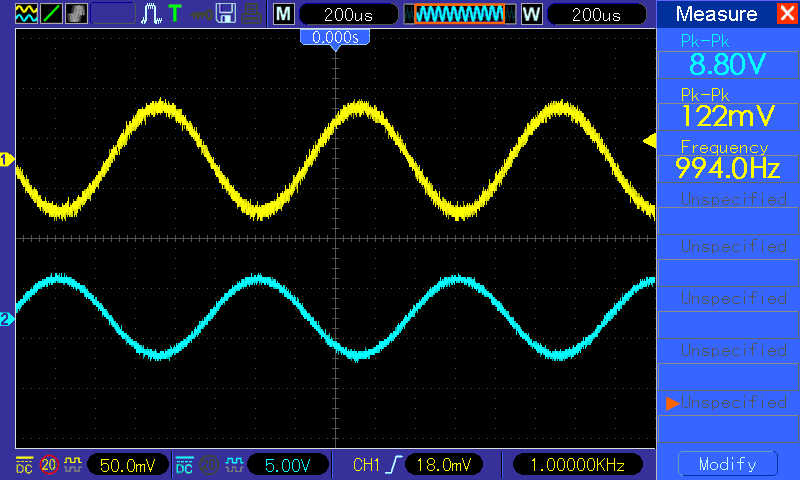The image size is (800, 480).
Task: Open the Pk-Pk 122mV measurement slot
Action: (727, 109)
